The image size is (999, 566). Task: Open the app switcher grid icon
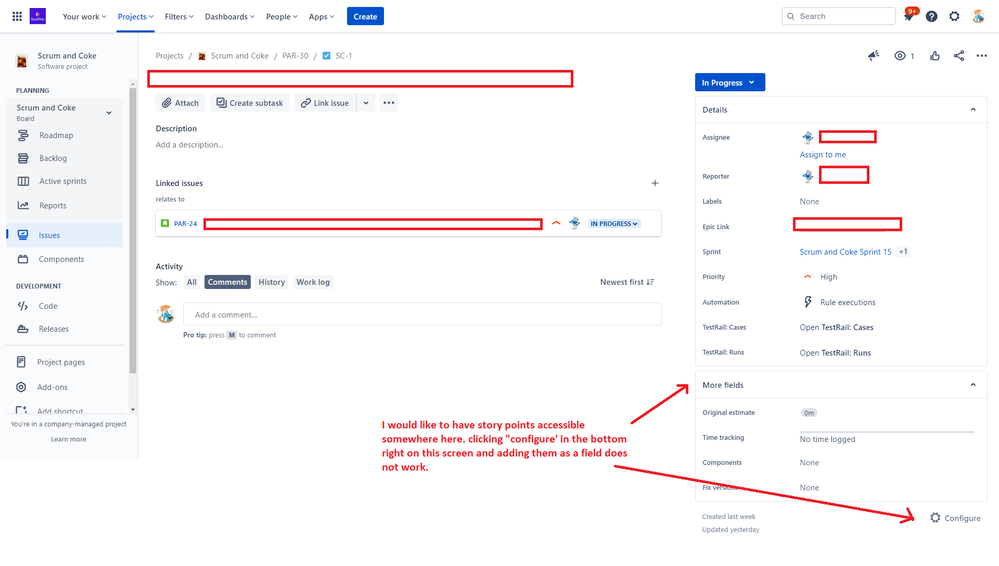(x=17, y=17)
